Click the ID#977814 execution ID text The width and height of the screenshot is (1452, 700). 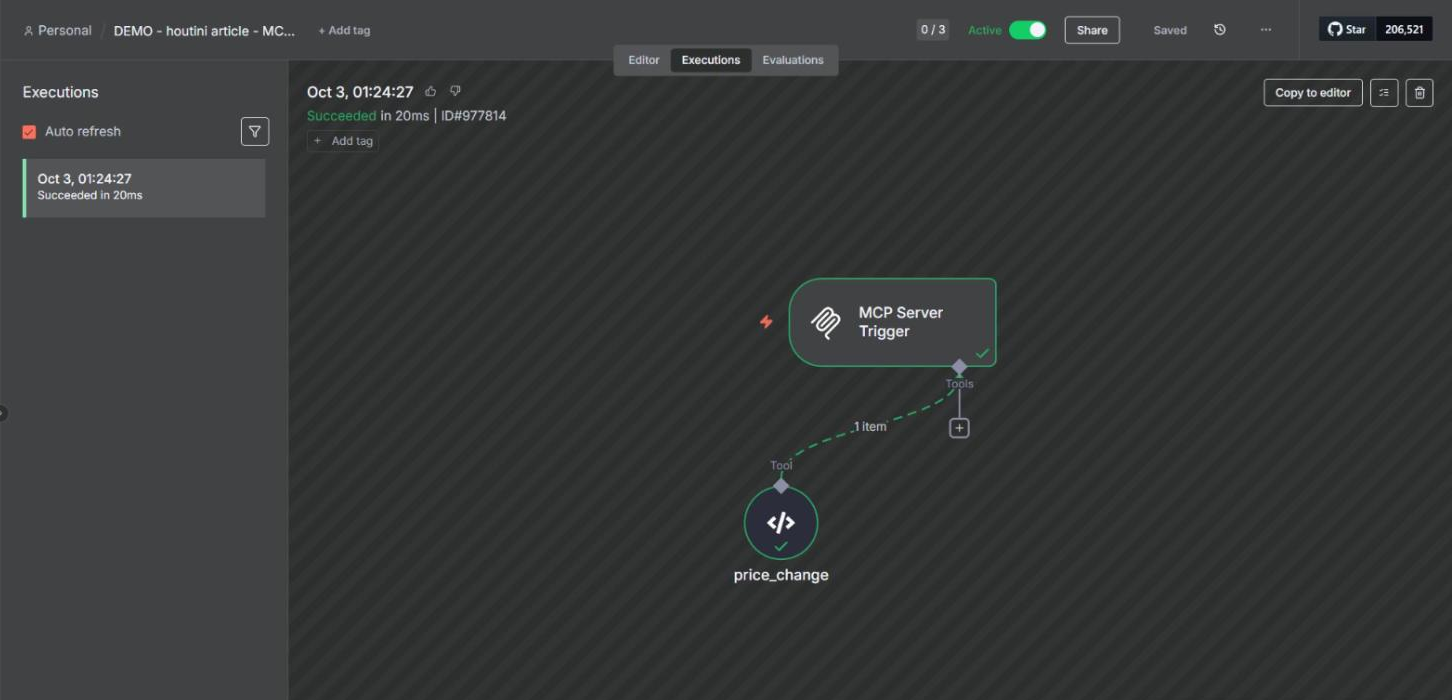coord(474,116)
